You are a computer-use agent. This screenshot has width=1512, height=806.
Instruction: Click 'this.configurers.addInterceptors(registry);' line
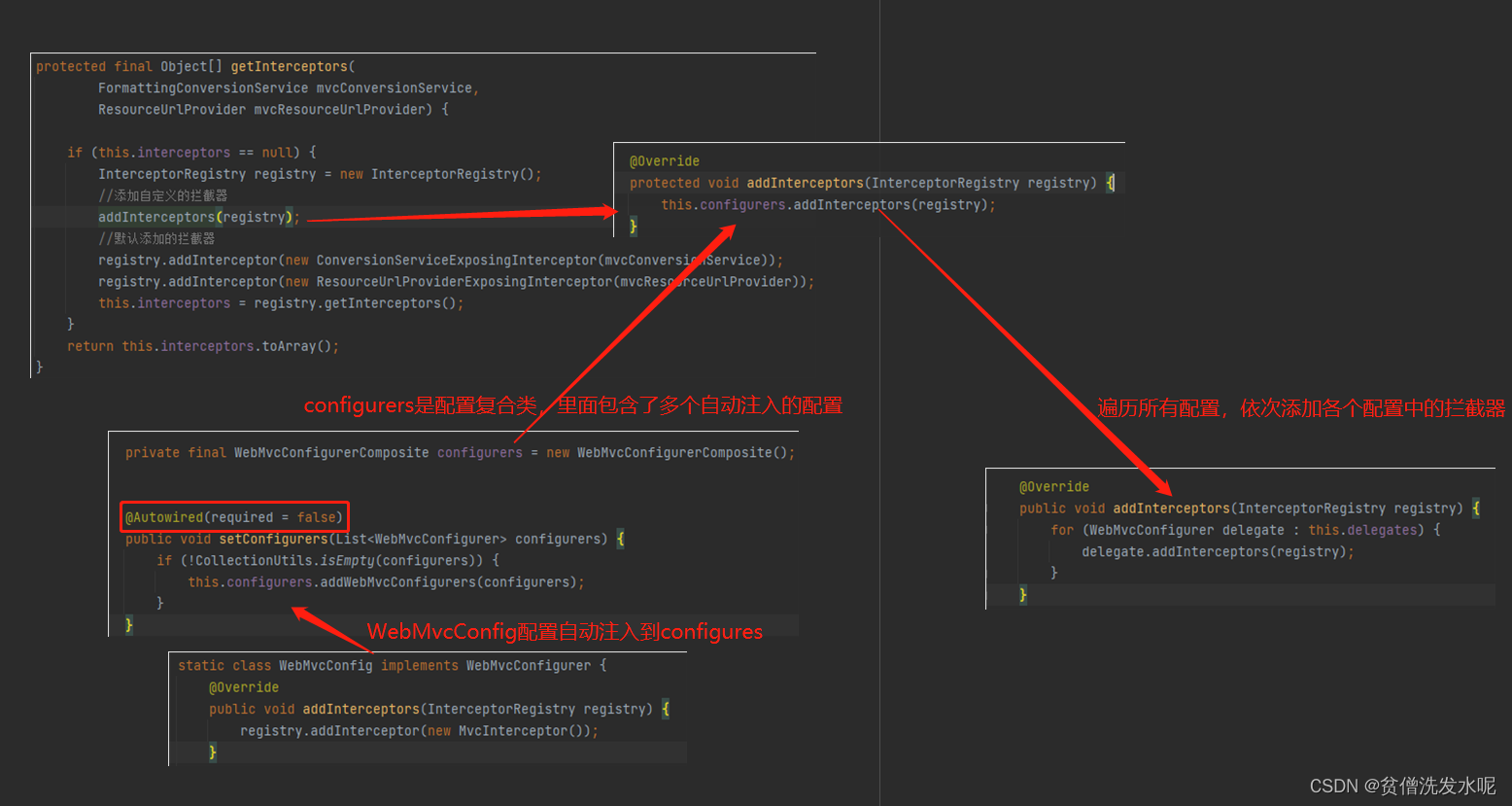(x=829, y=204)
